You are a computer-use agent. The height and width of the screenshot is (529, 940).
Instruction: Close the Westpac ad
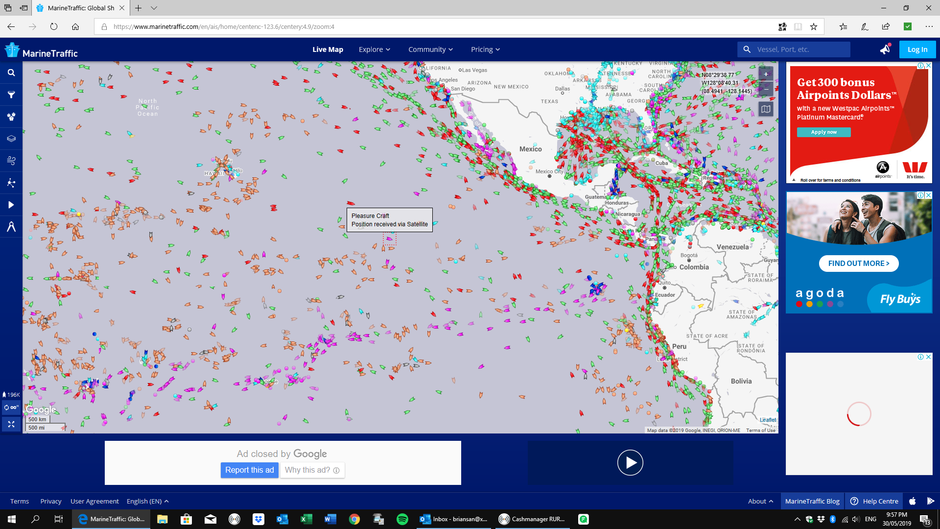coord(928,66)
